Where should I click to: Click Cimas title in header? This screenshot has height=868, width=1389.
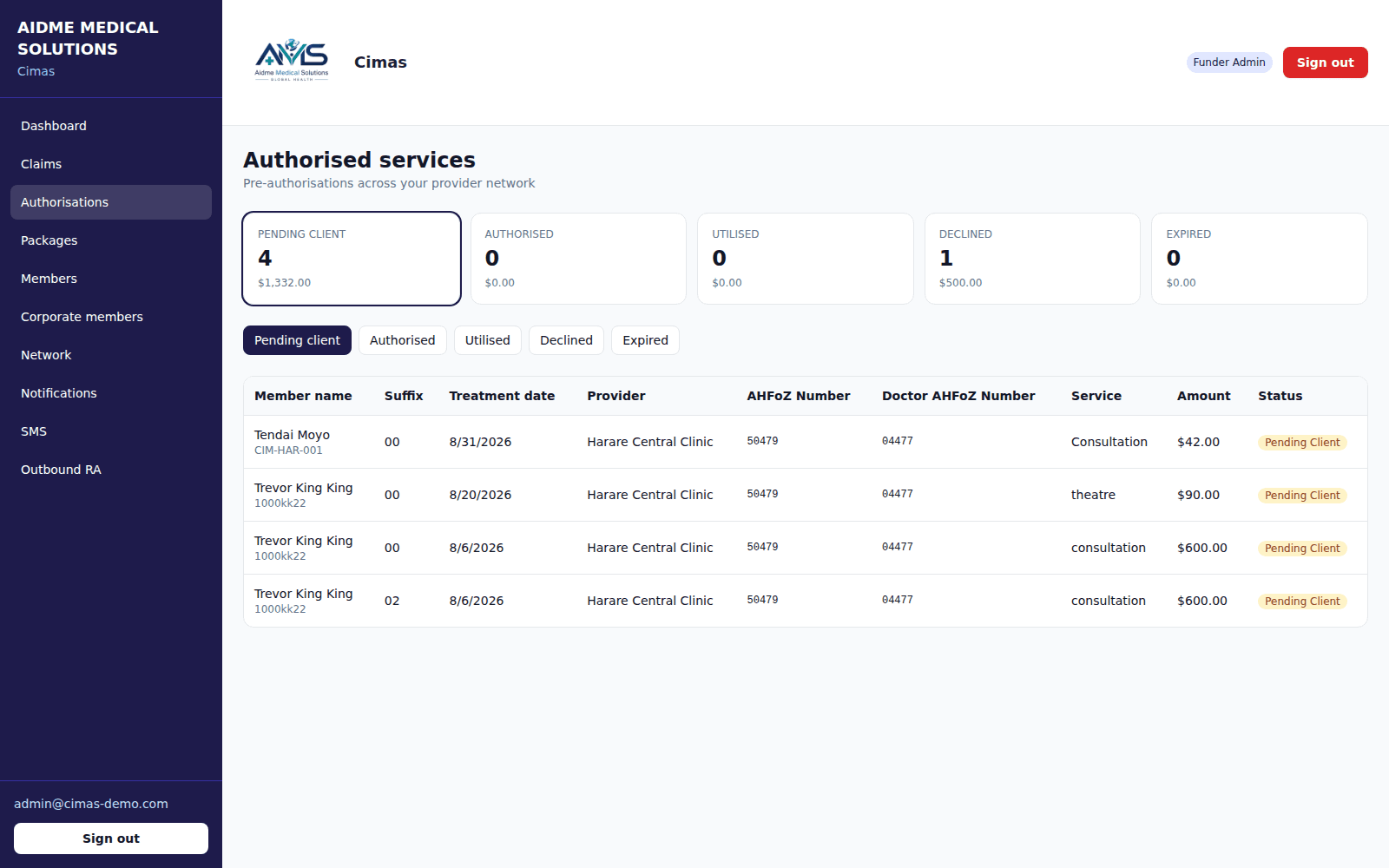(x=380, y=62)
